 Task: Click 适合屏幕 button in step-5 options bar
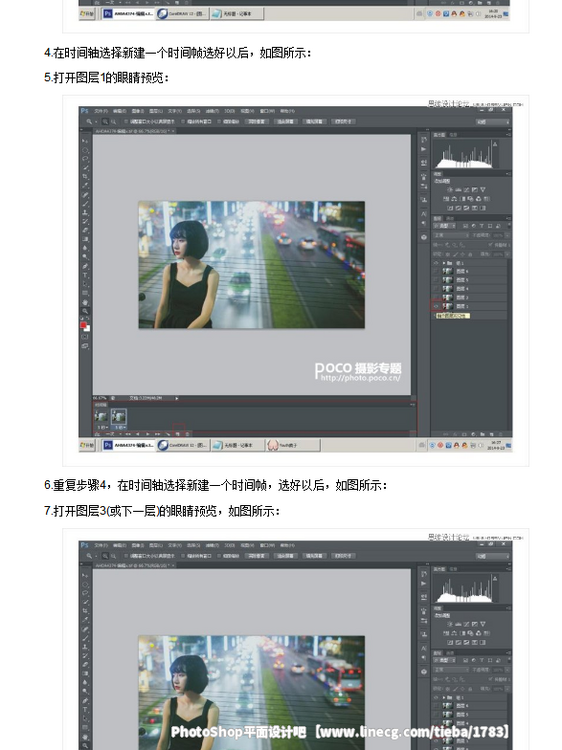287,122
